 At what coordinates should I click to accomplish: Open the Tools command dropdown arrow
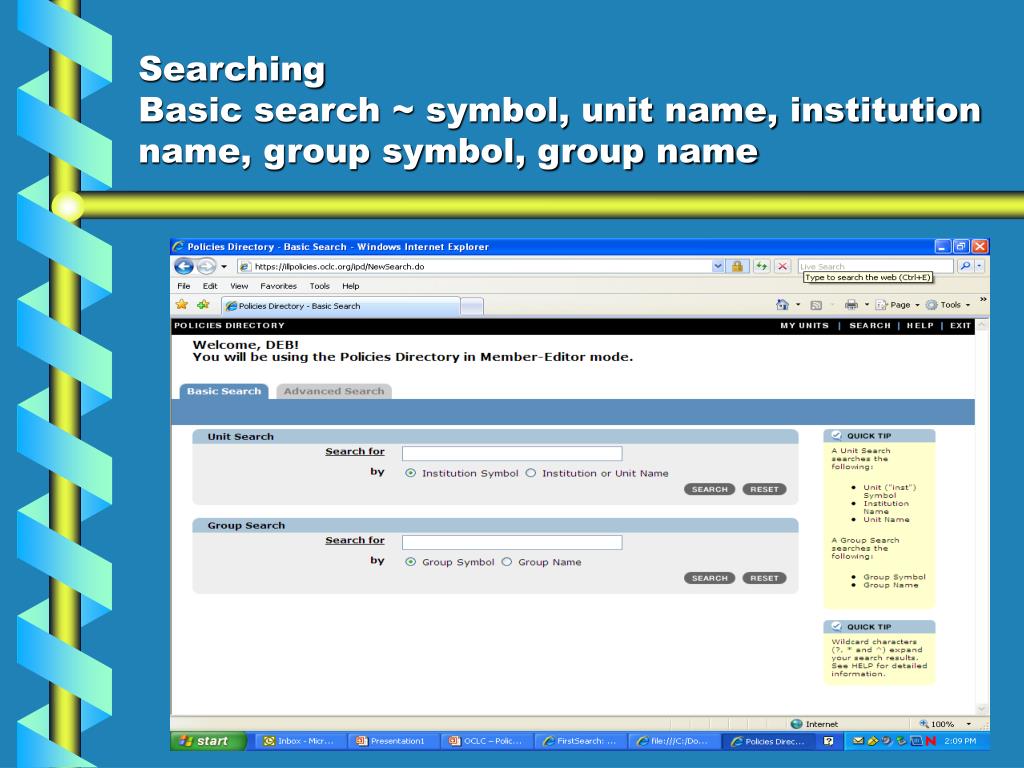[x=968, y=305]
